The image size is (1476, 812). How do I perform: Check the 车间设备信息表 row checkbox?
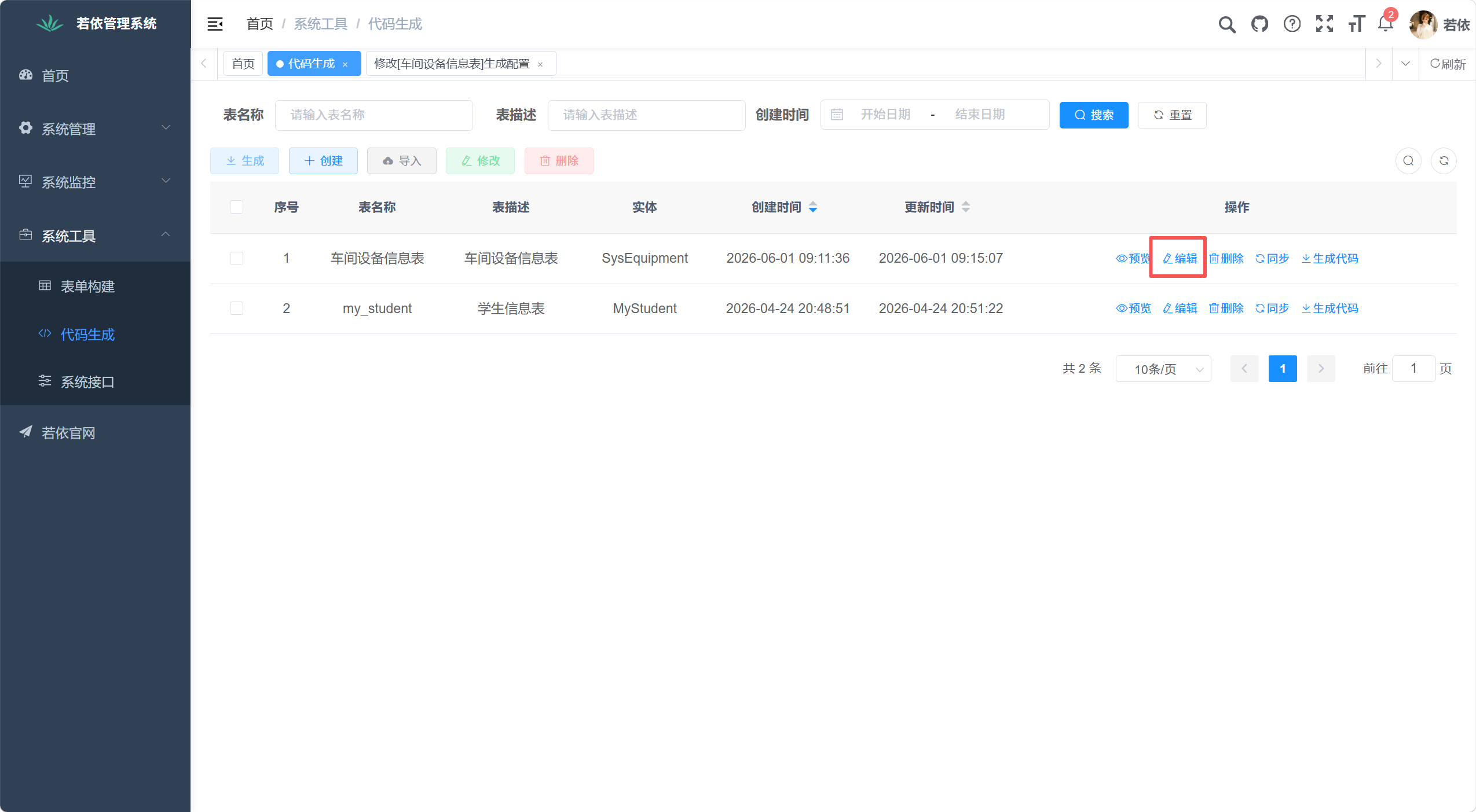[236, 258]
